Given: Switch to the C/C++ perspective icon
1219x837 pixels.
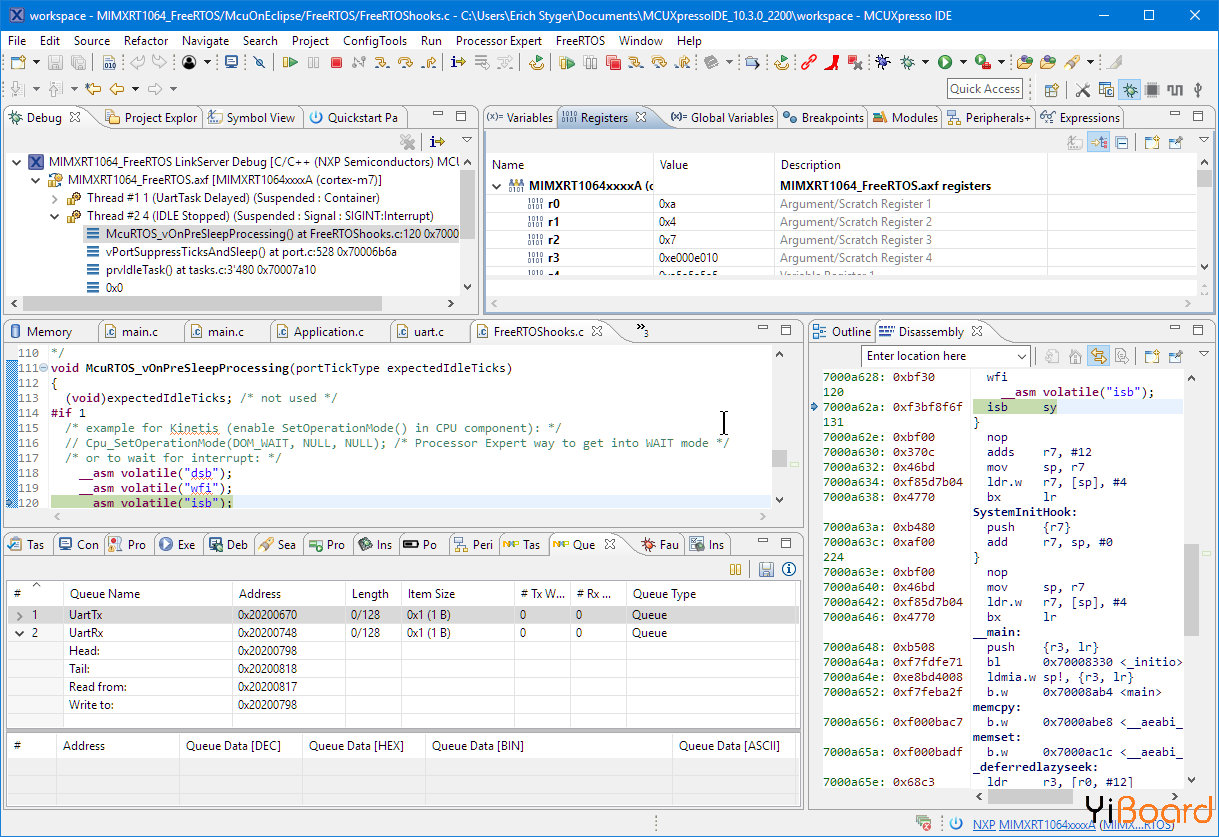Looking at the screenshot, I should pyautogui.click(x=1106, y=89).
